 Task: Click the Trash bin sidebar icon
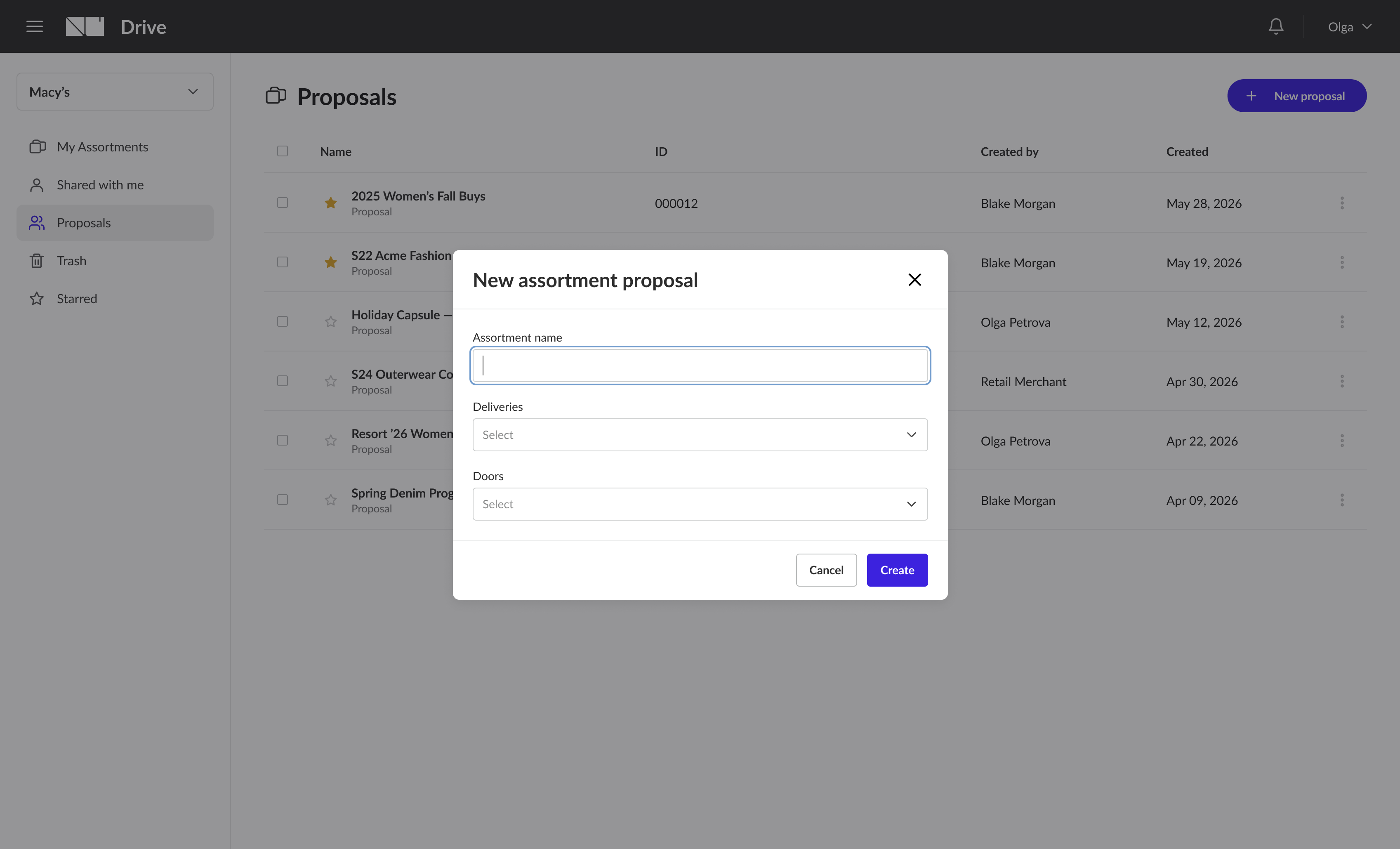click(37, 261)
